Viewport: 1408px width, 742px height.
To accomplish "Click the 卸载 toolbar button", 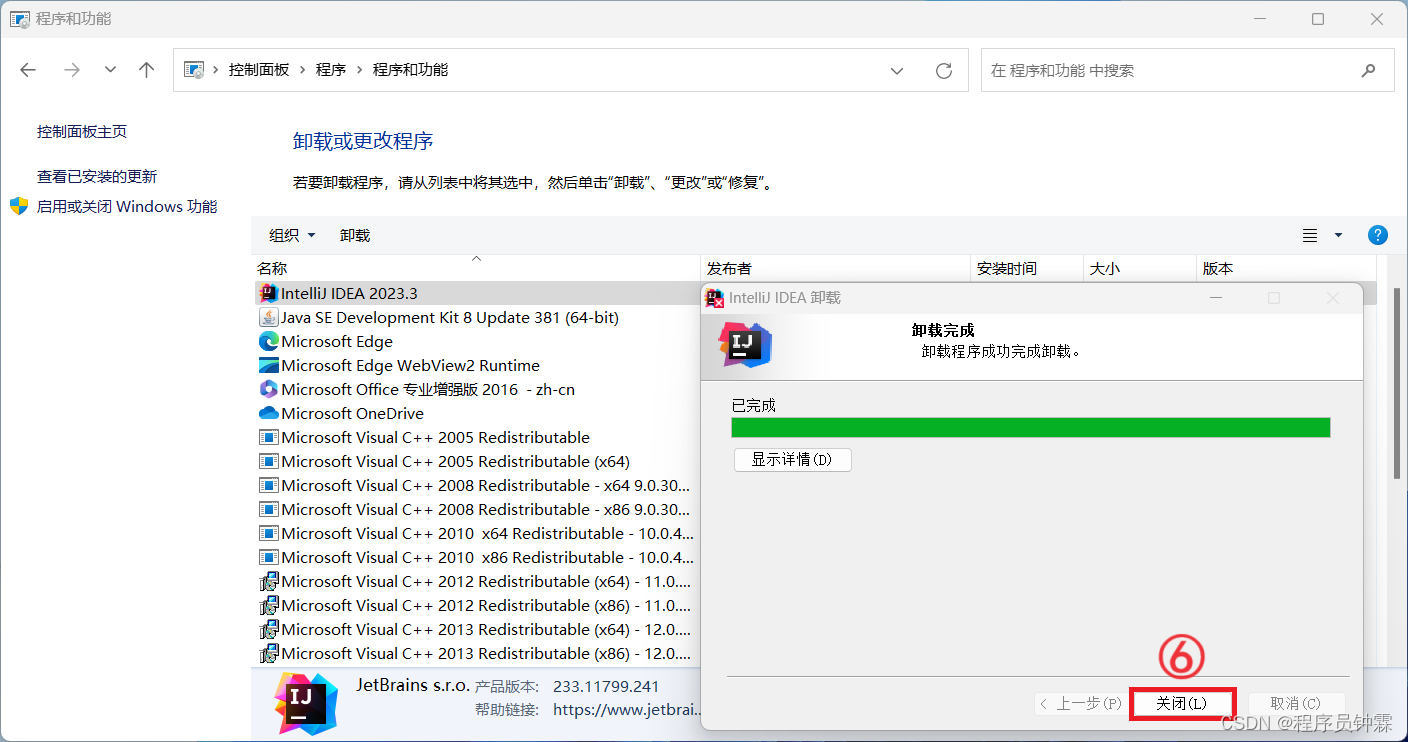I will point(355,235).
